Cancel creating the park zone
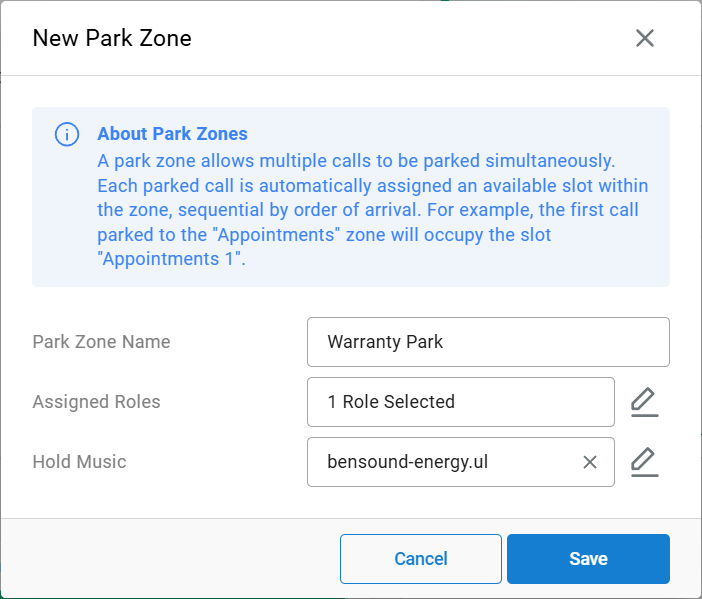The width and height of the screenshot is (702, 599). pos(421,559)
